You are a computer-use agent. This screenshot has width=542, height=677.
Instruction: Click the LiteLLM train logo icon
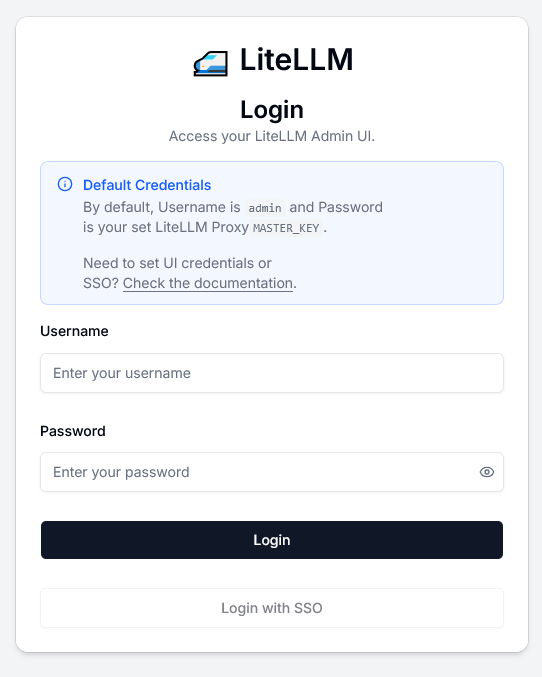point(211,63)
